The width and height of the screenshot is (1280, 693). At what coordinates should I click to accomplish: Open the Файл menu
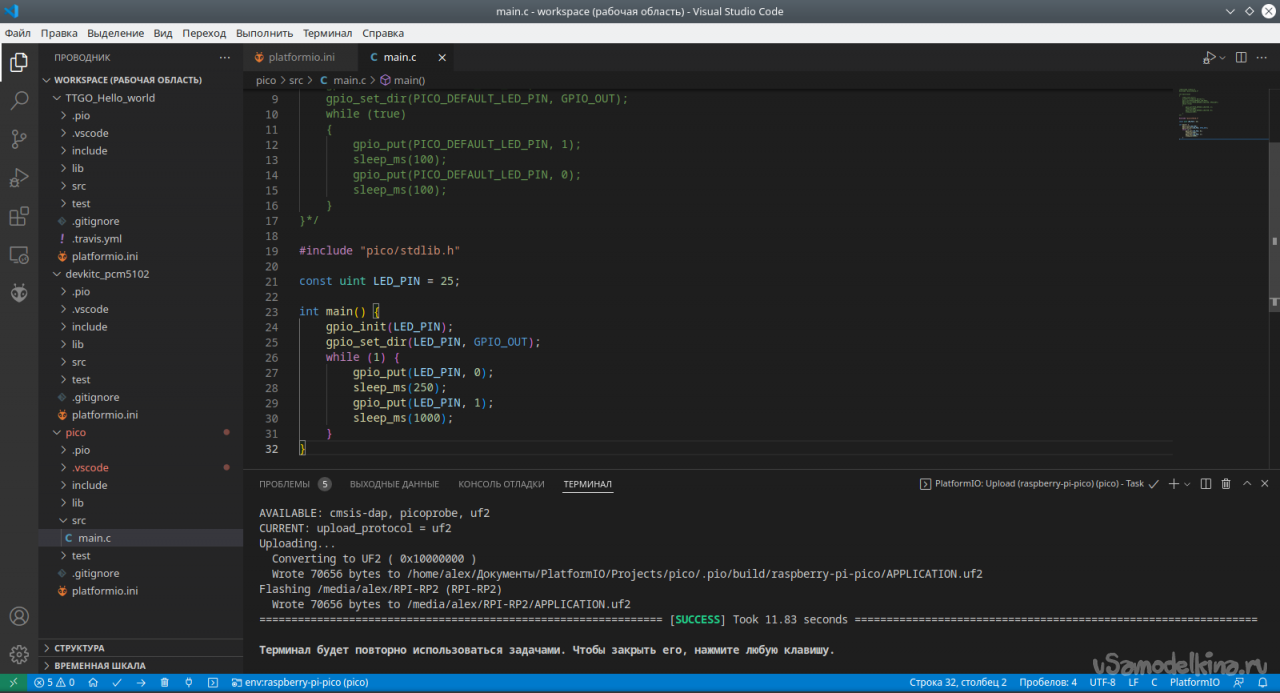point(17,33)
